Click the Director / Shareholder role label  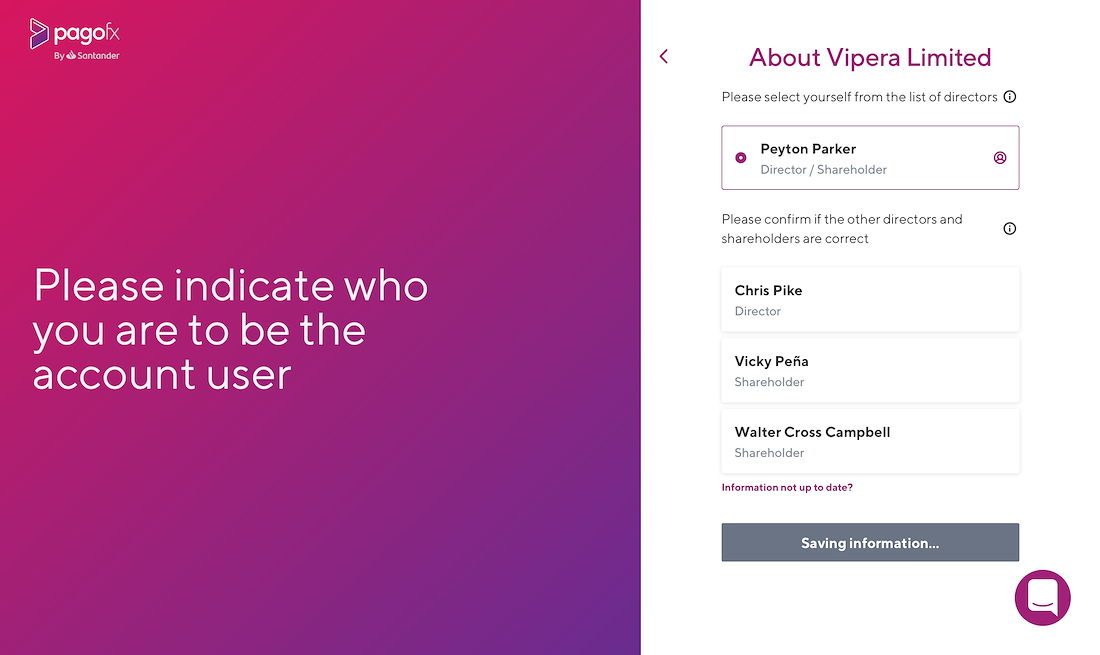coord(824,170)
